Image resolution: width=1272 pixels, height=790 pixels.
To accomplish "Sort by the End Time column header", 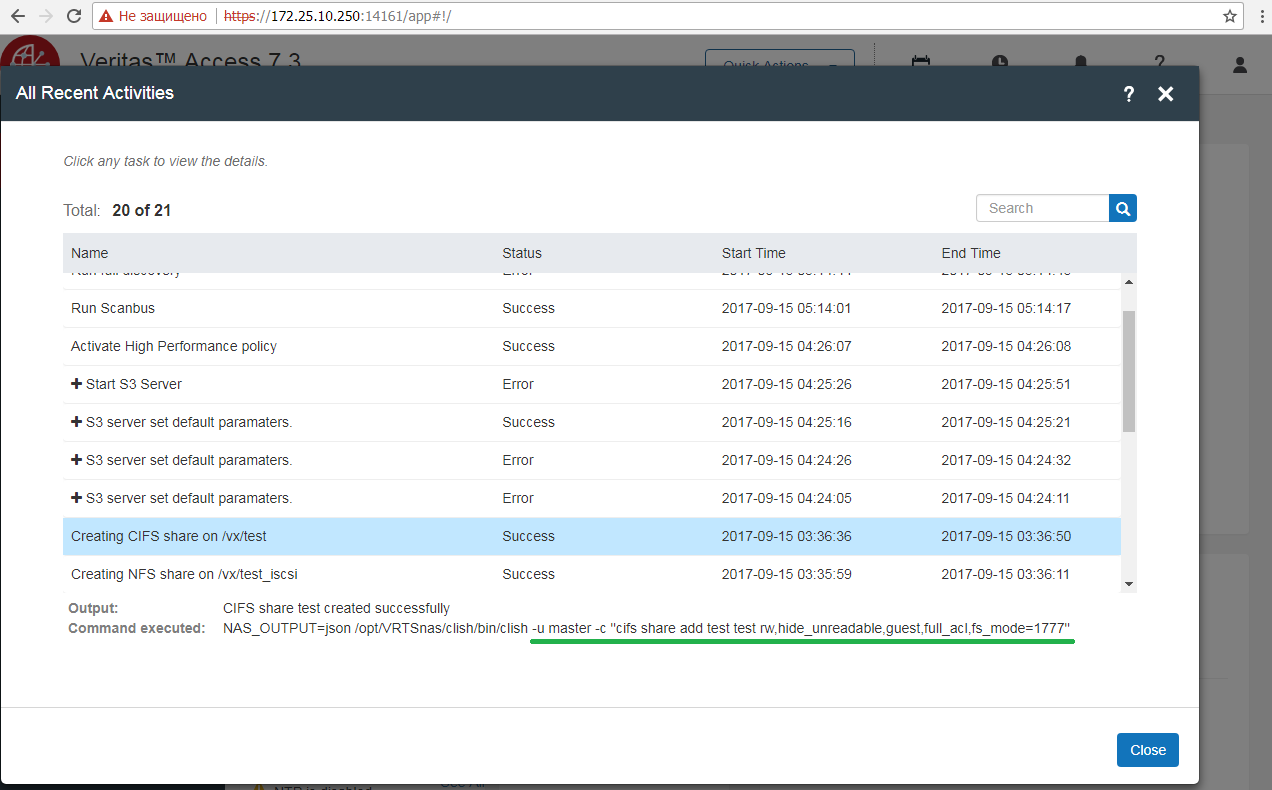I will 971,253.
